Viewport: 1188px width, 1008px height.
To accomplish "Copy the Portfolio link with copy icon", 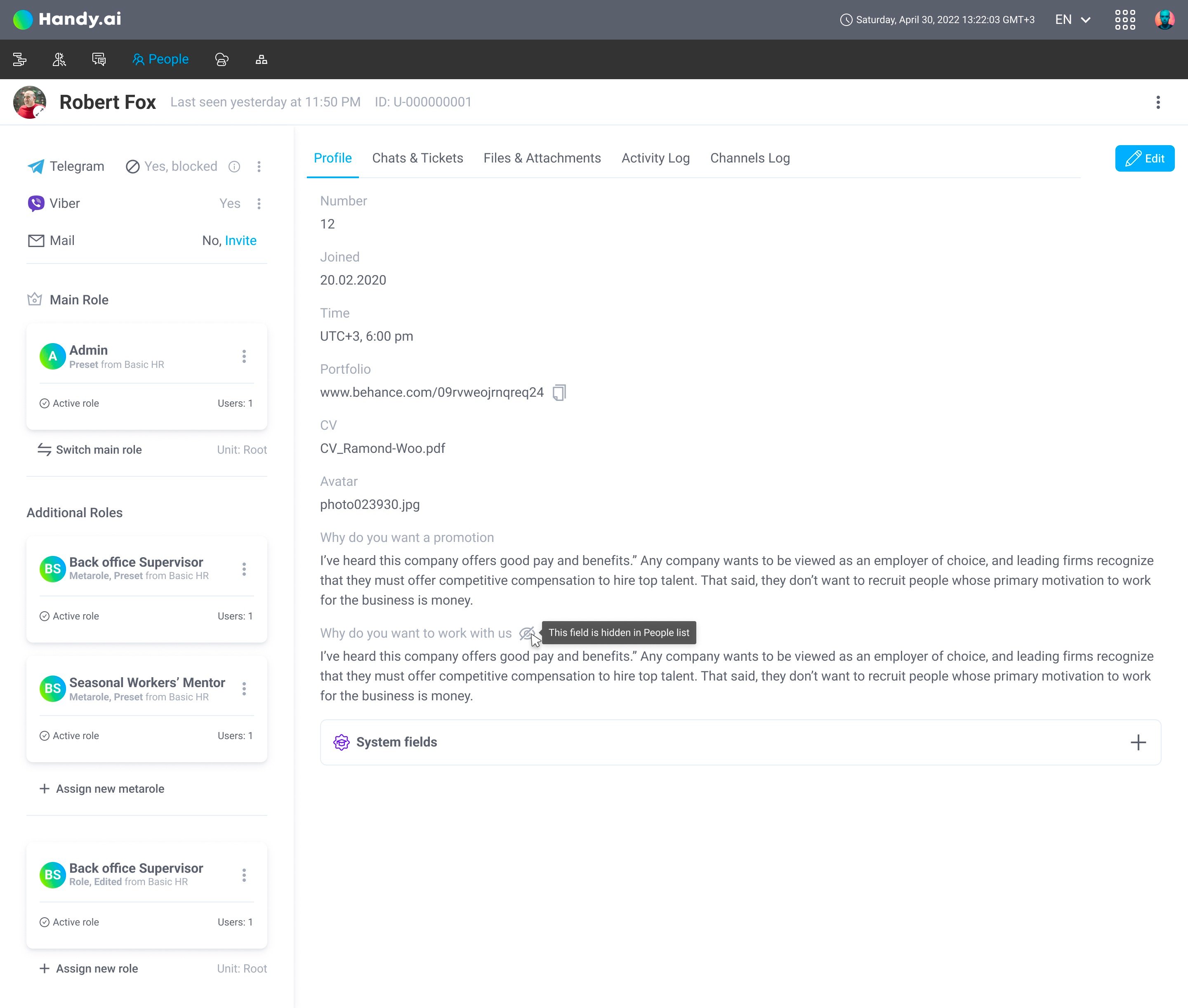I will [559, 393].
